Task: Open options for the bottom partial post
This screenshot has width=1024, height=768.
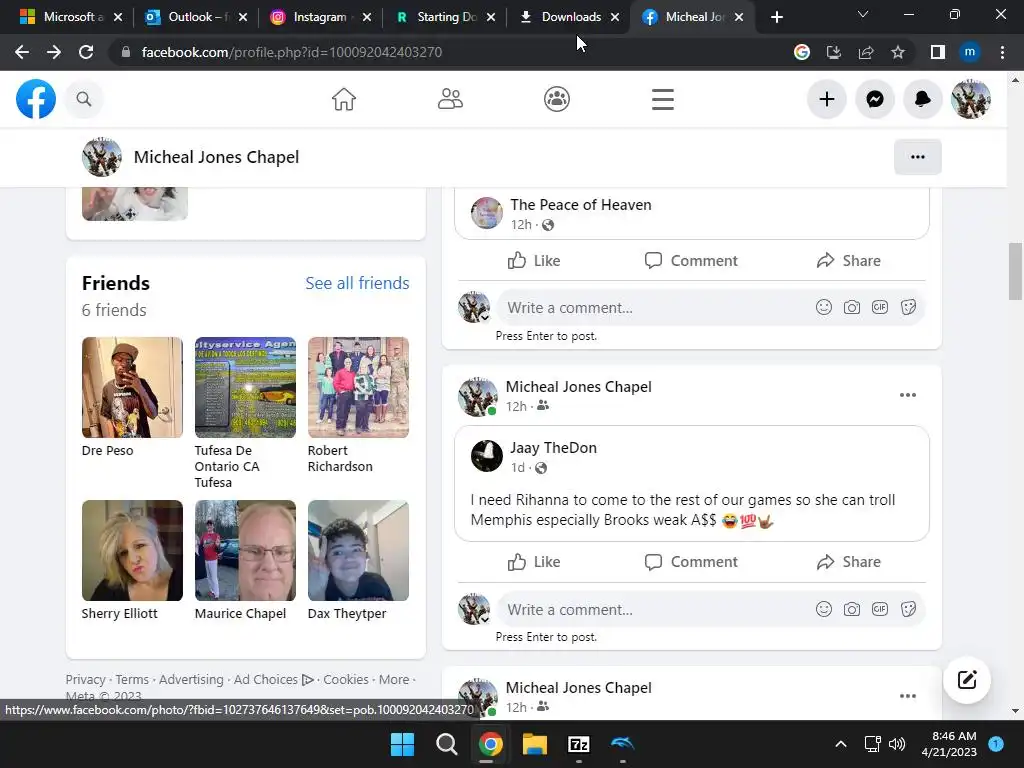Action: click(x=908, y=696)
